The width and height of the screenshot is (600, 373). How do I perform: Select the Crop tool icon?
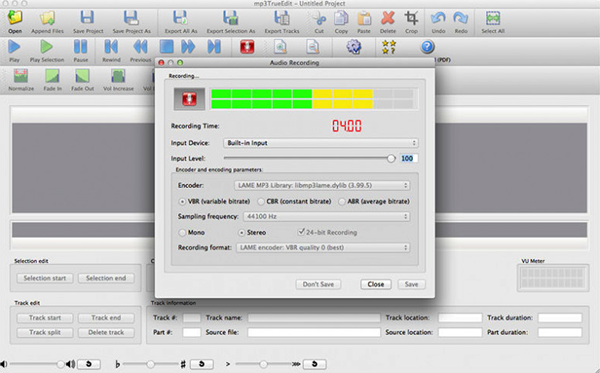point(411,18)
